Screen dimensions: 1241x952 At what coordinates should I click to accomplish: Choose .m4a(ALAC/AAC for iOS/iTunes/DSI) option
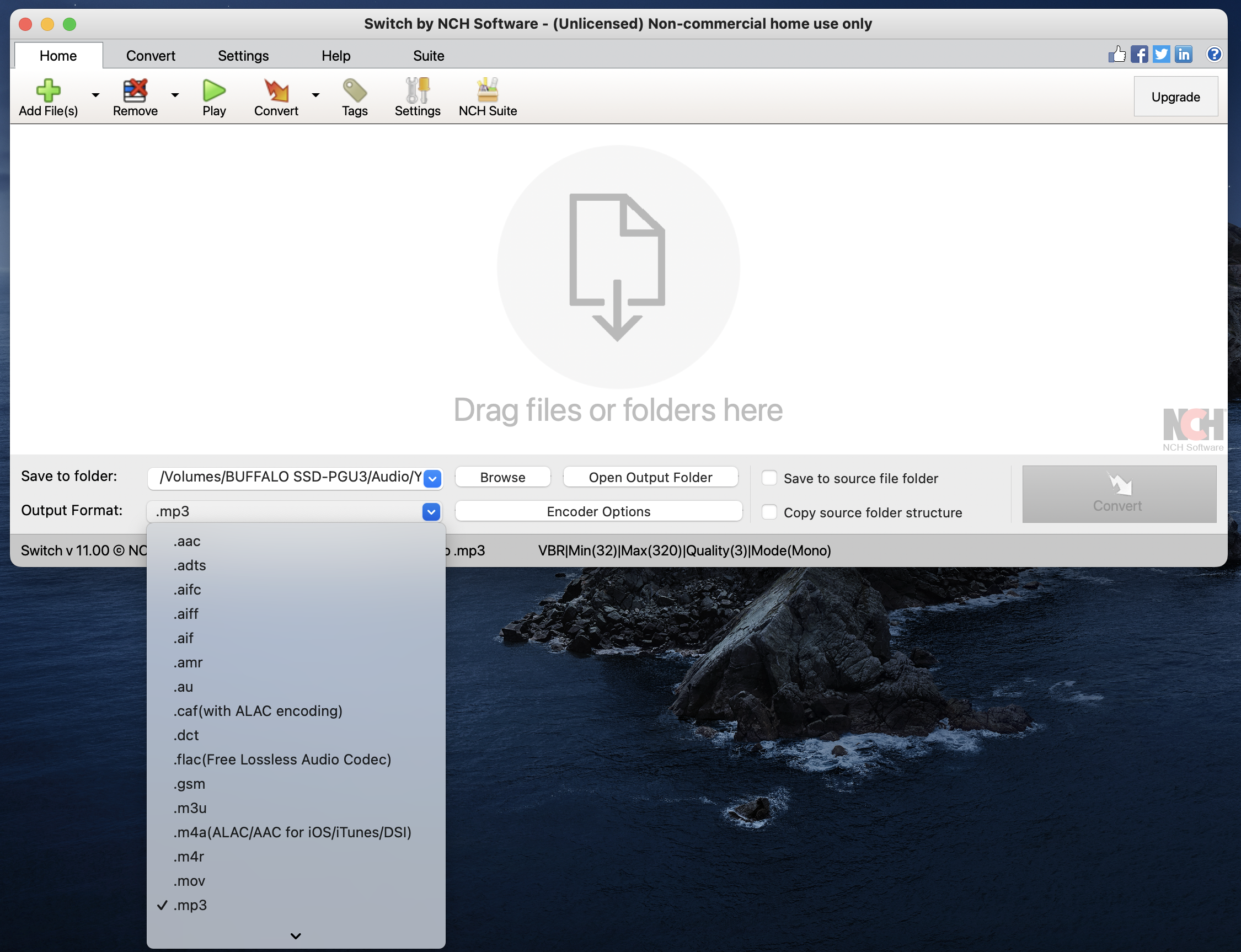click(292, 832)
